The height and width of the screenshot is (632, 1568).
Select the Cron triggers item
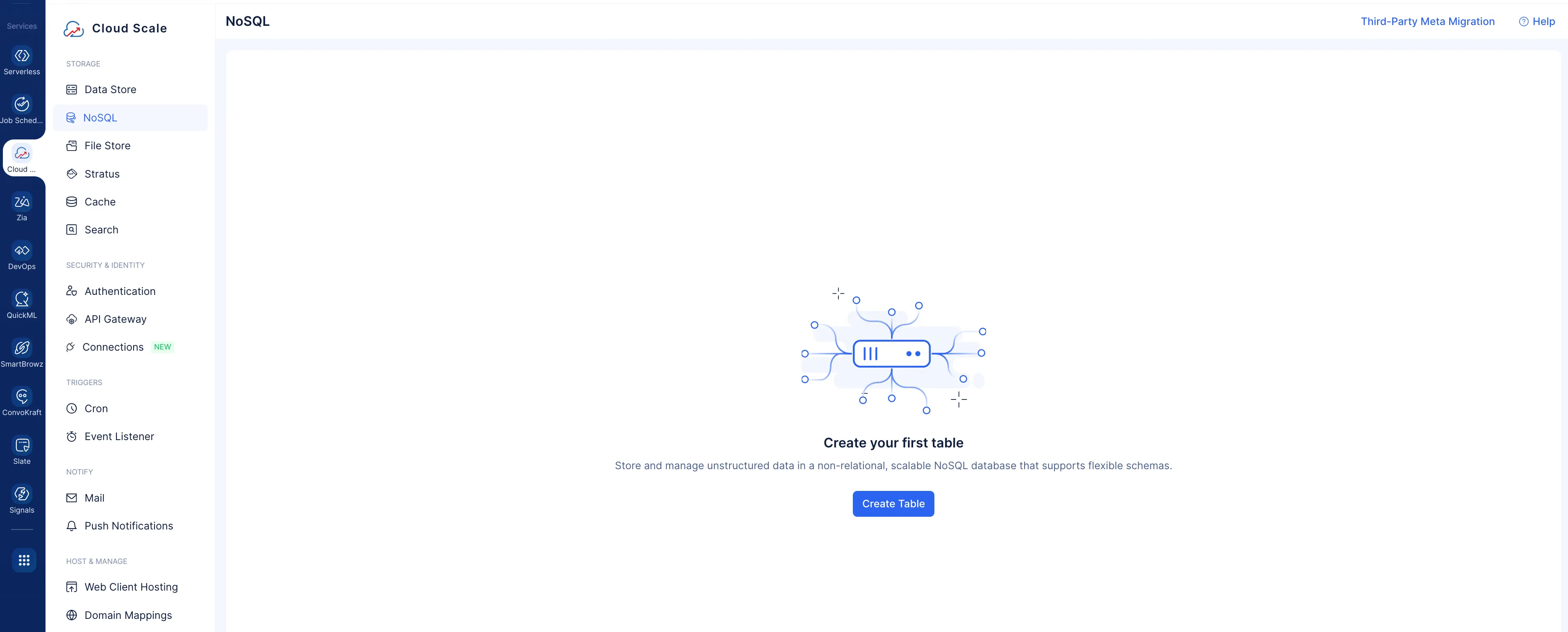point(96,408)
